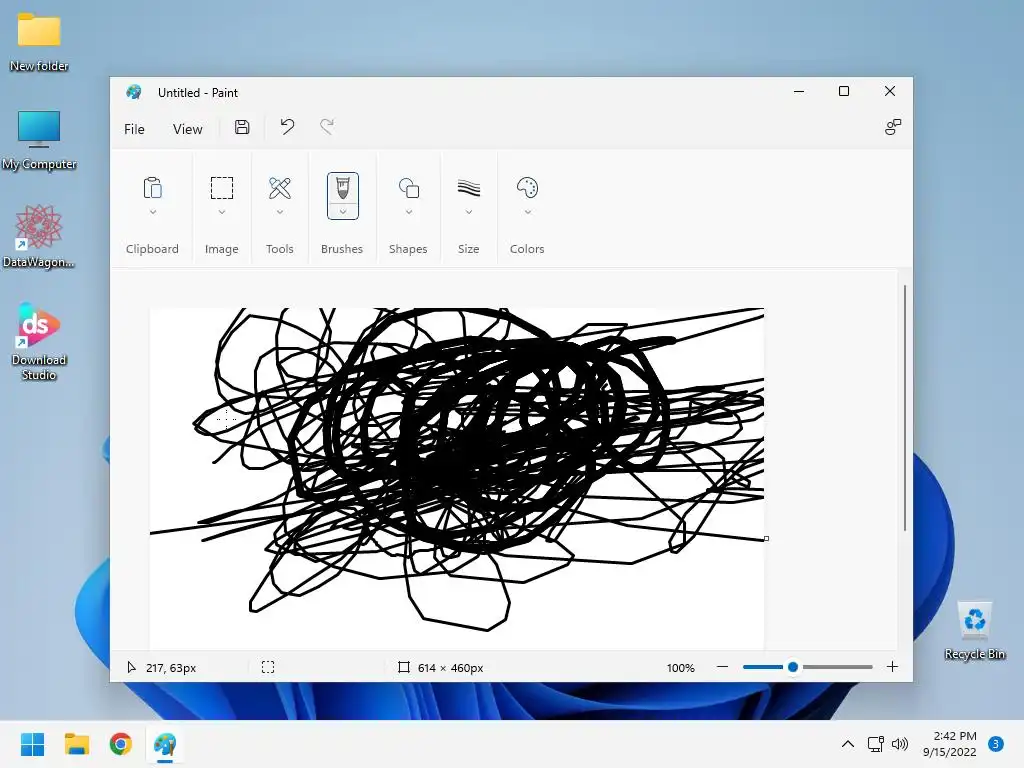Image resolution: width=1024 pixels, height=768 pixels.
Task: Minimize the Paint window
Action: (x=799, y=91)
